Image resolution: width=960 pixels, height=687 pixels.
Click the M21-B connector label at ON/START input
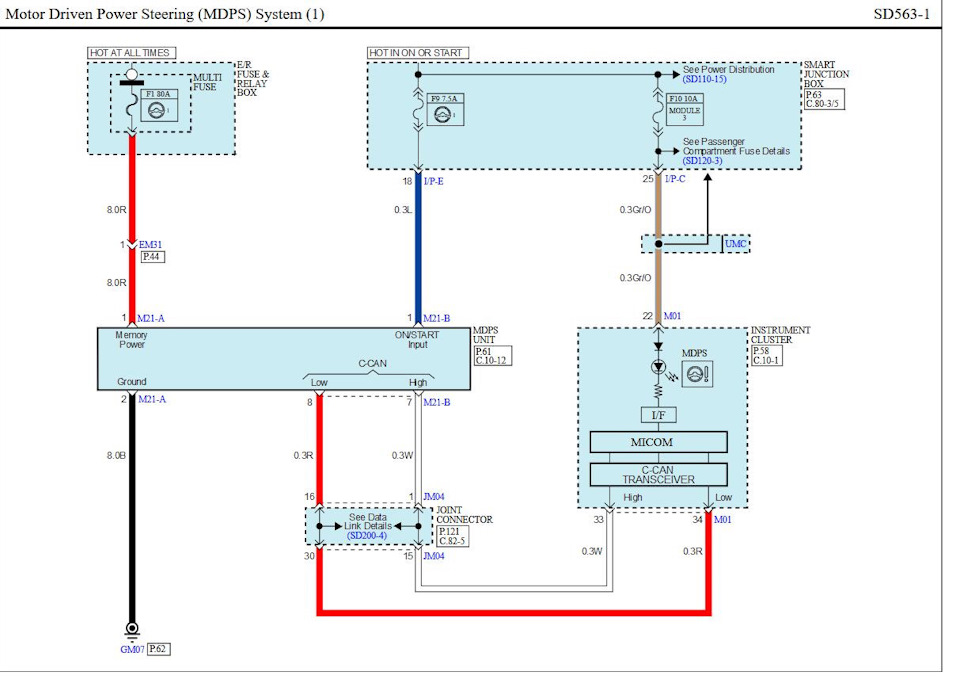[437, 318]
